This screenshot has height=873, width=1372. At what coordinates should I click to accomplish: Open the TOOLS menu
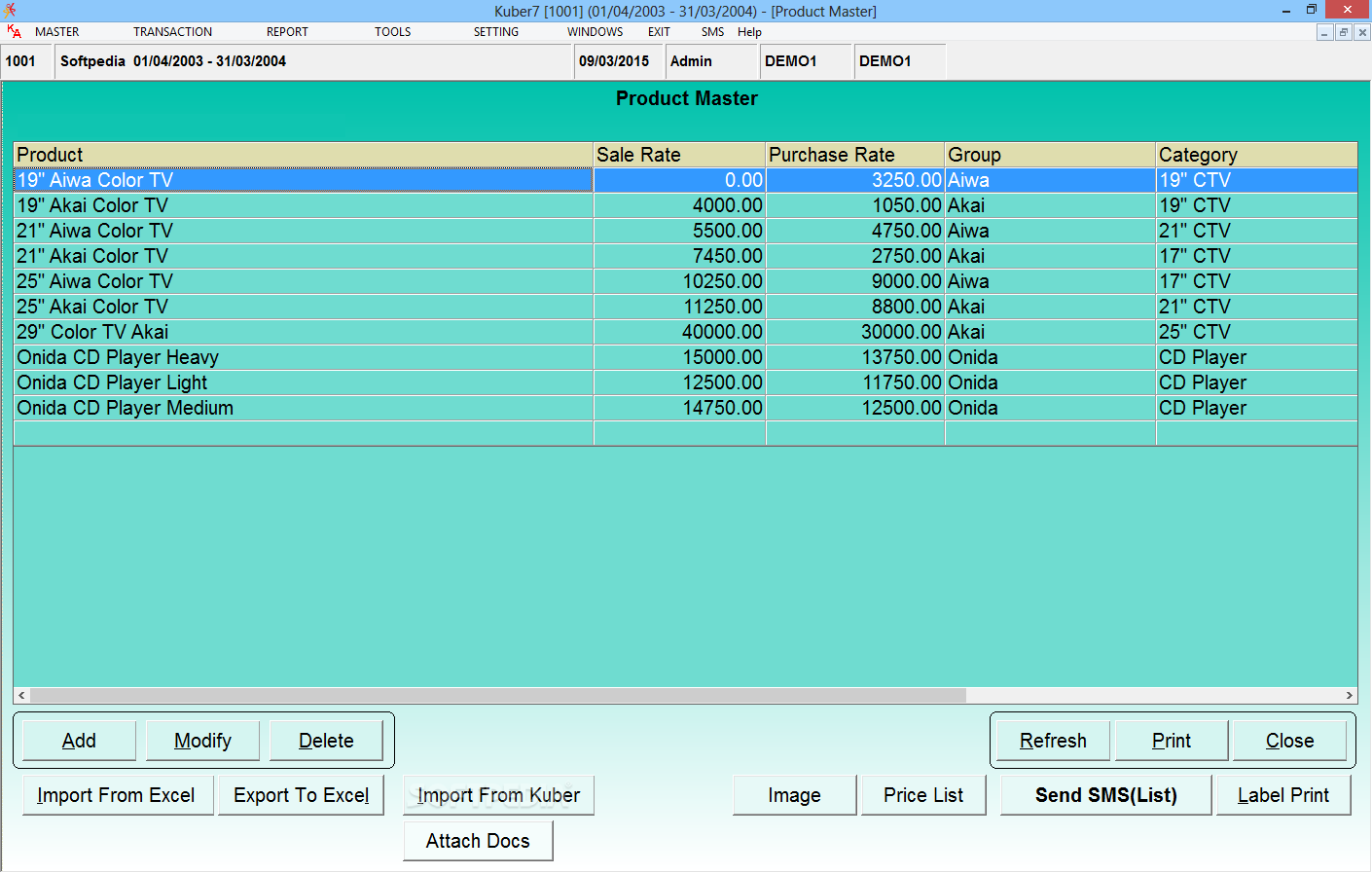tap(392, 32)
